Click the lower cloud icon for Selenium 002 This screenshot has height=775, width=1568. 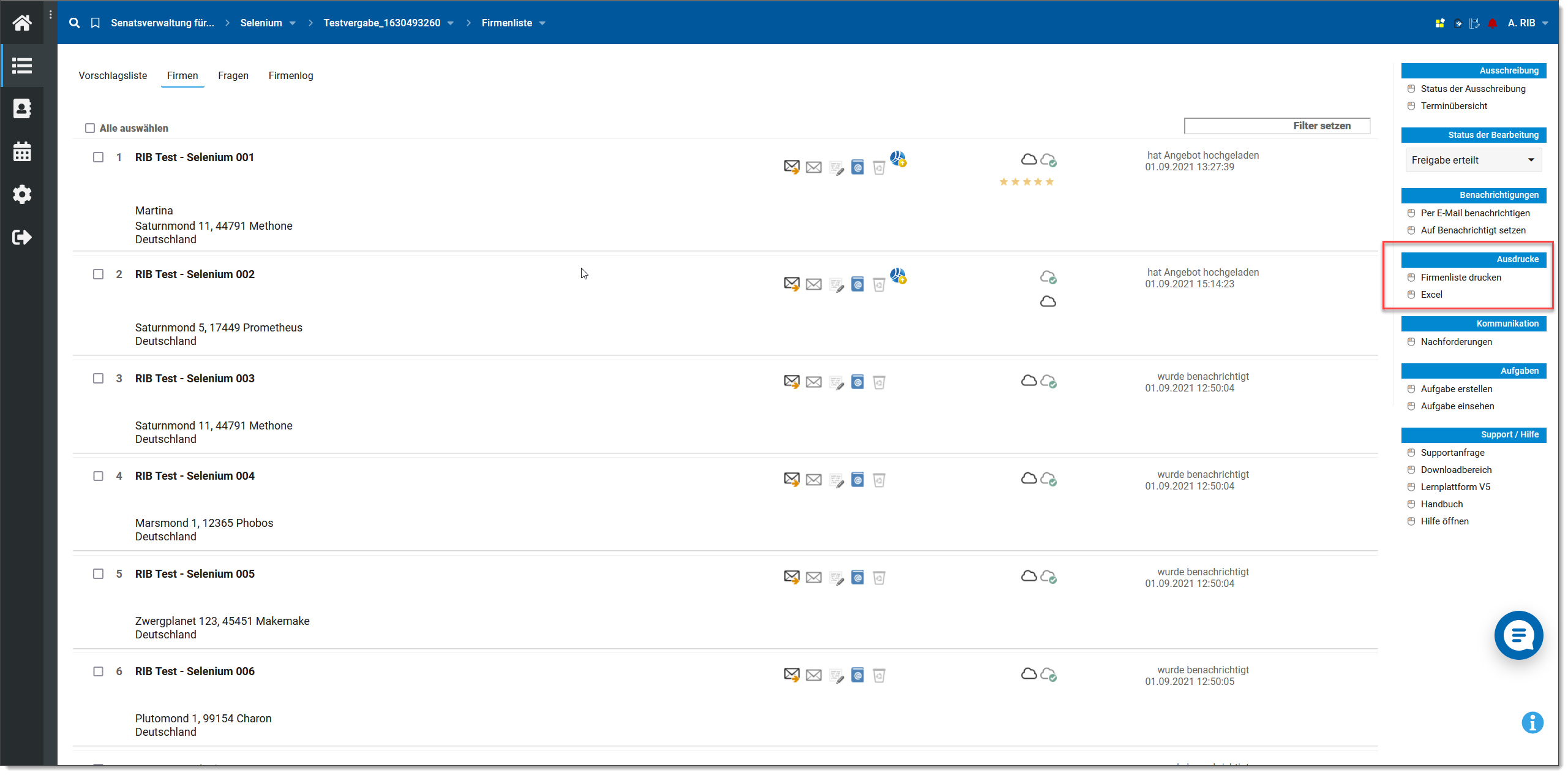[x=1048, y=301]
